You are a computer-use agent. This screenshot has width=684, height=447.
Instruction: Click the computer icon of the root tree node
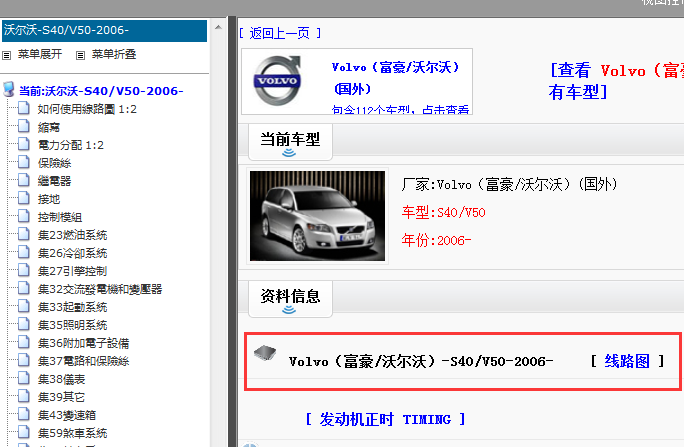click(8, 89)
